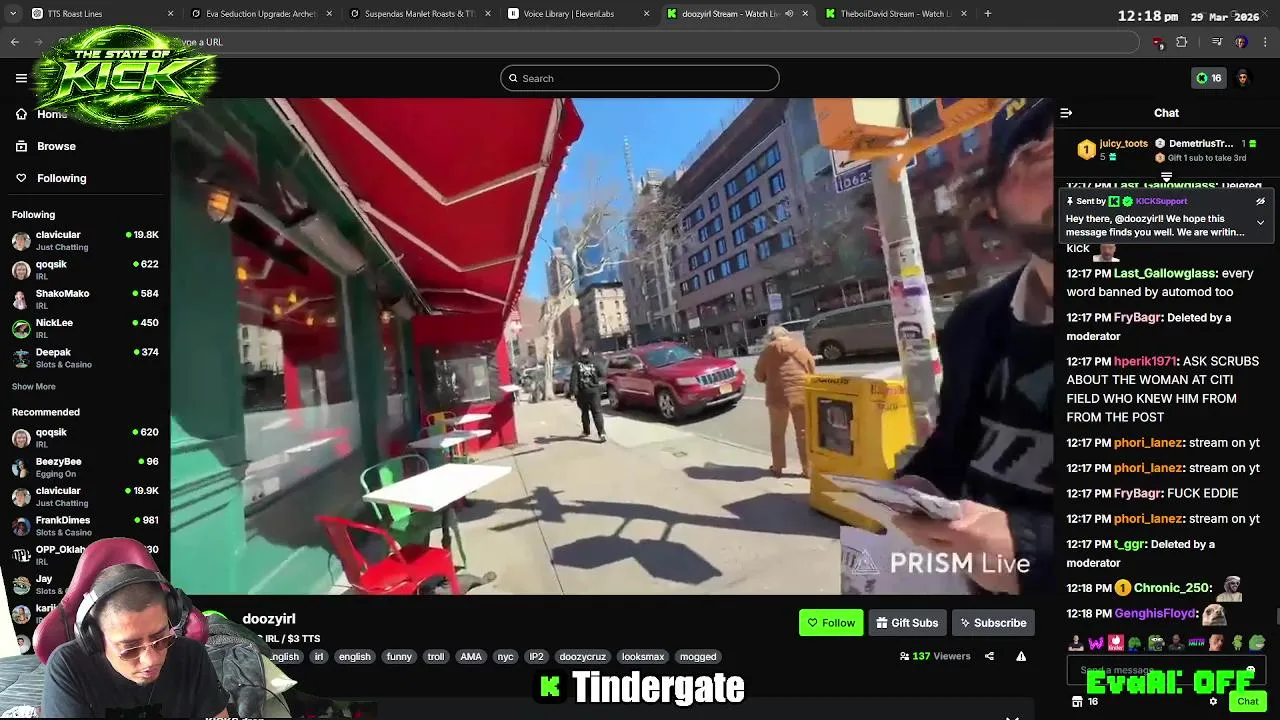
Task: Click NickLee avatar in Following list
Action: tap(21, 328)
